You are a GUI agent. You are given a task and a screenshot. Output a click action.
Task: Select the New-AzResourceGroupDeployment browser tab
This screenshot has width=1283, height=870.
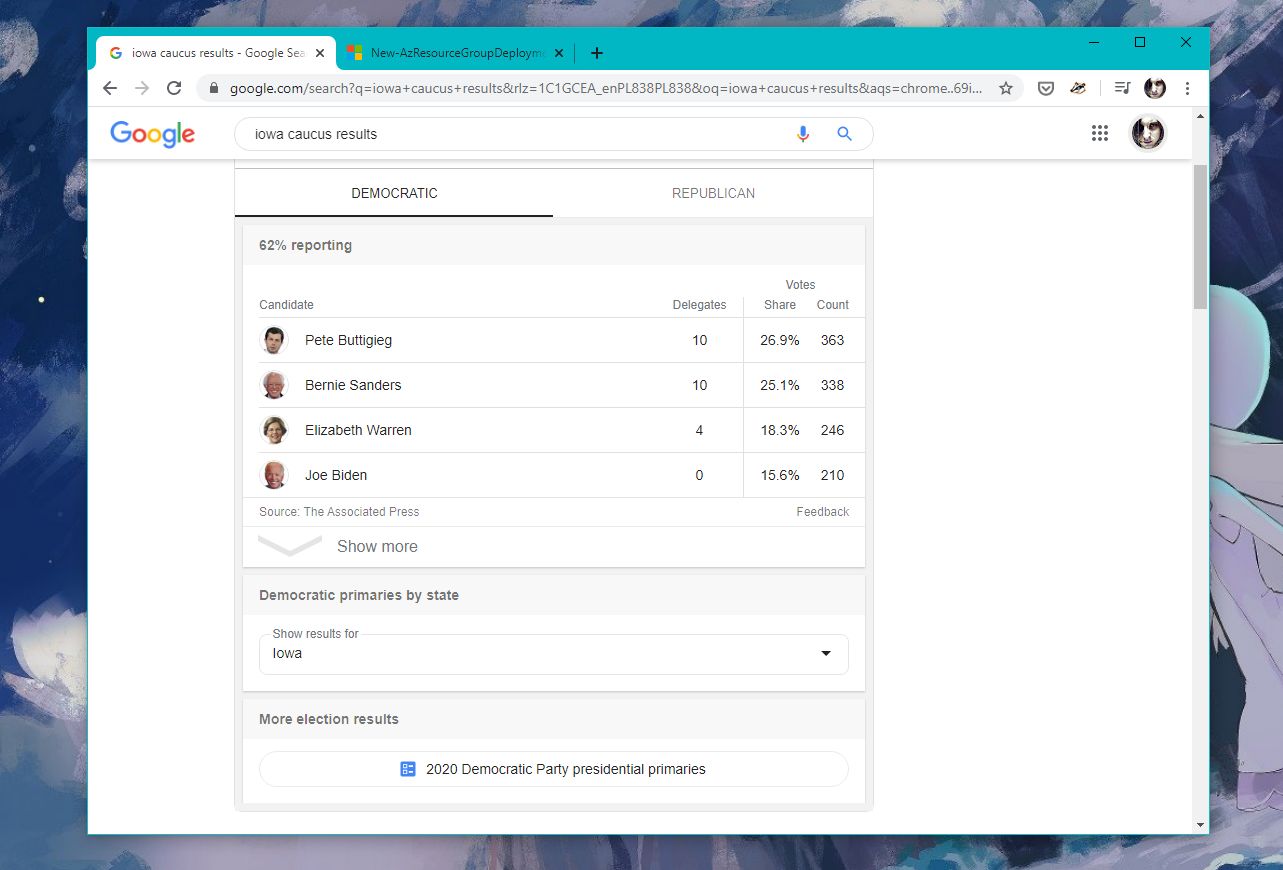pyautogui.click(x=455, y=53)
